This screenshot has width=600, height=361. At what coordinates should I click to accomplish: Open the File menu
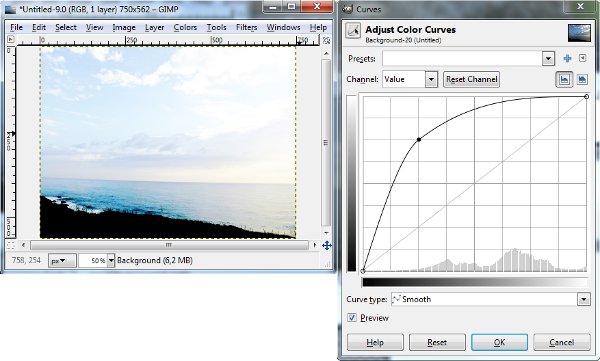click(16, 28)
